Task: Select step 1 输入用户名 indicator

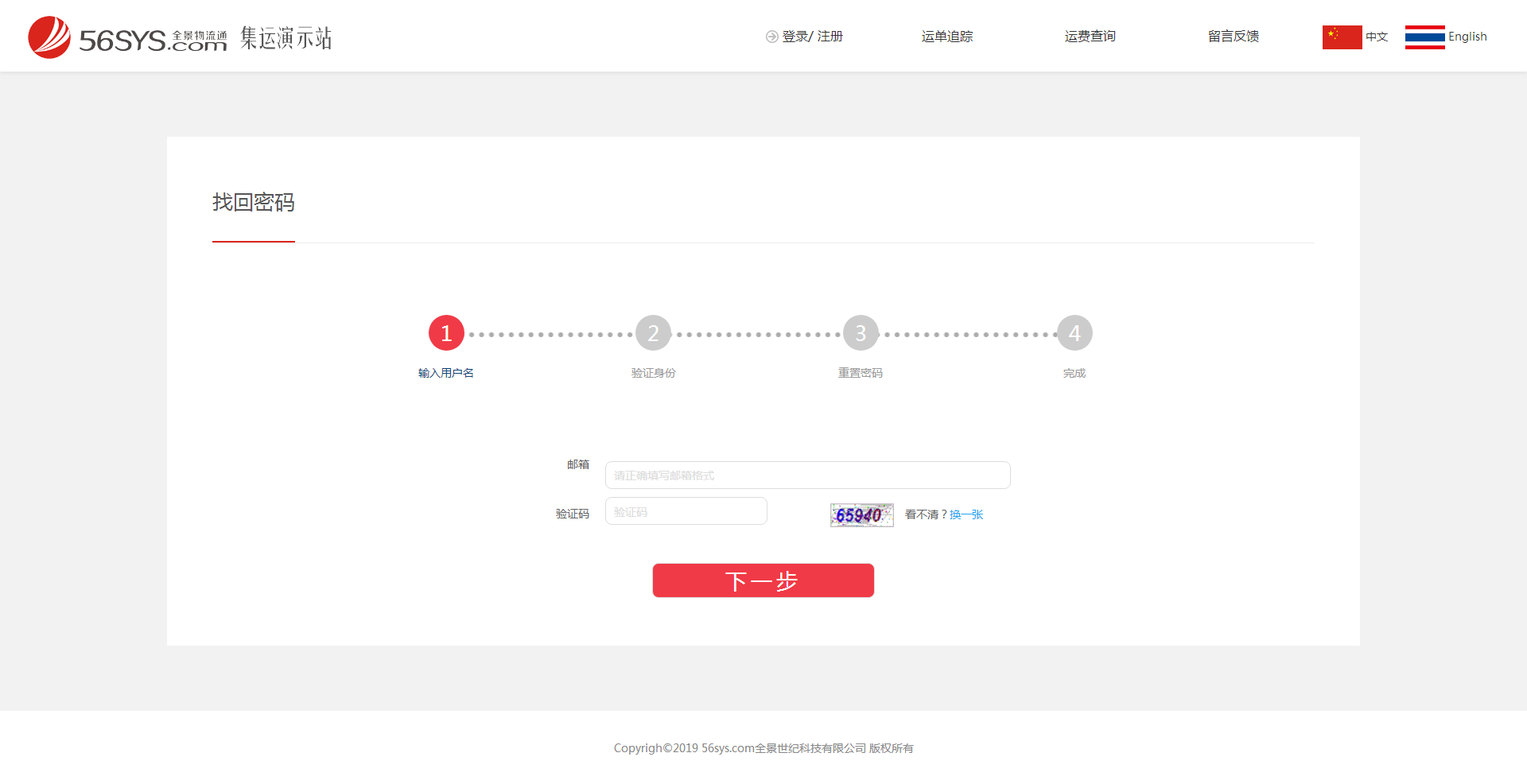Action: [446, 332]
